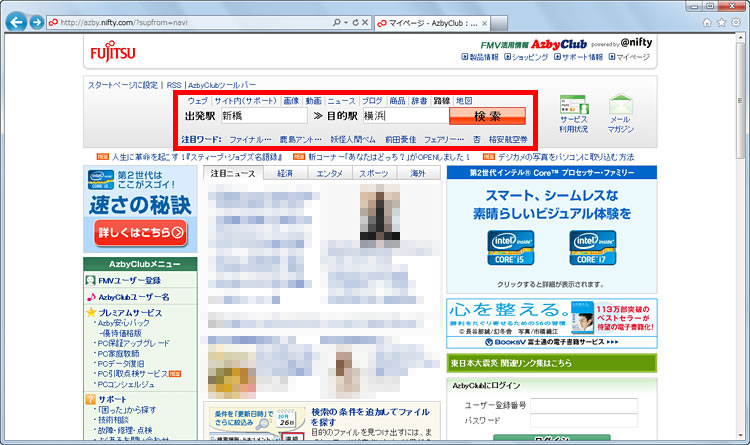Click the マイページ header link
This screenshot has width=750, height=445.
[x=629, y=57]
